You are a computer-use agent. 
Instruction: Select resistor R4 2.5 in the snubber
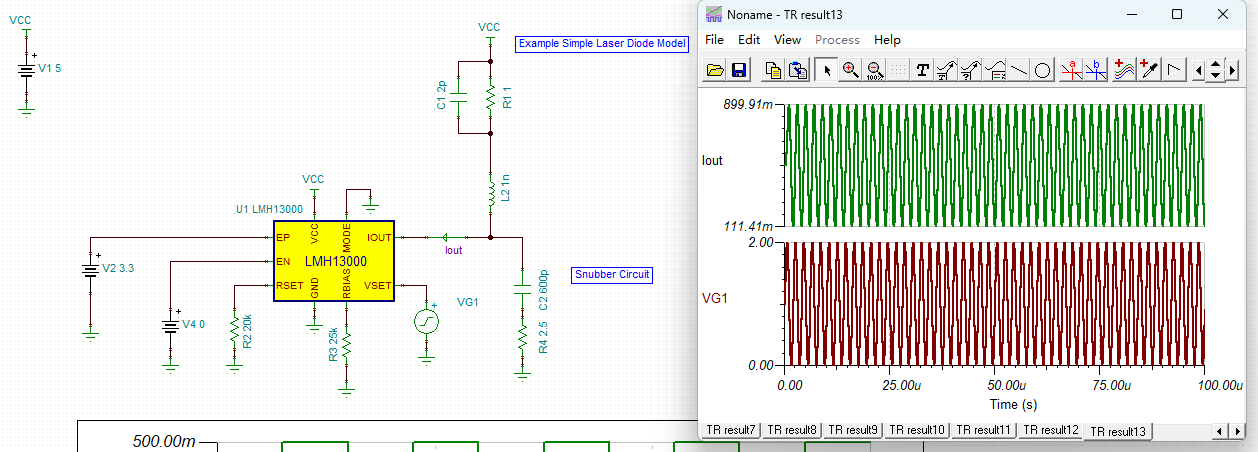(x=521, y=336)
